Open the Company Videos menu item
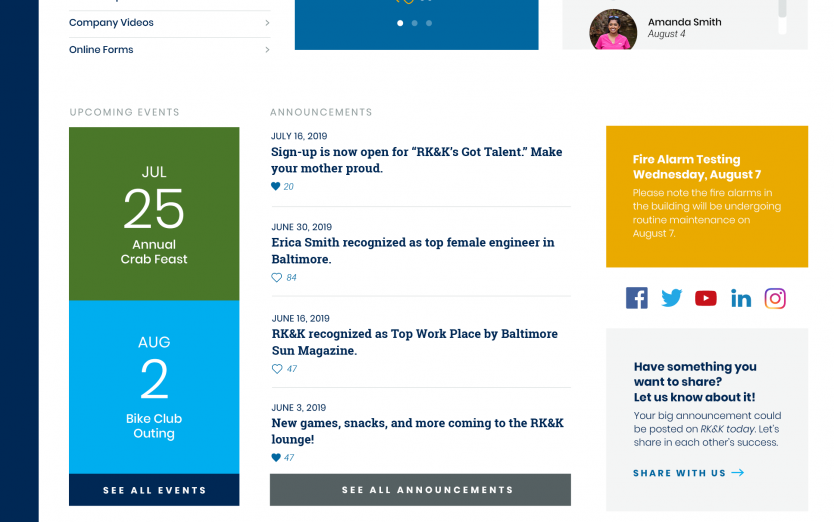The width and height of the screenshot is (834, 522). (x=112, y=23)
